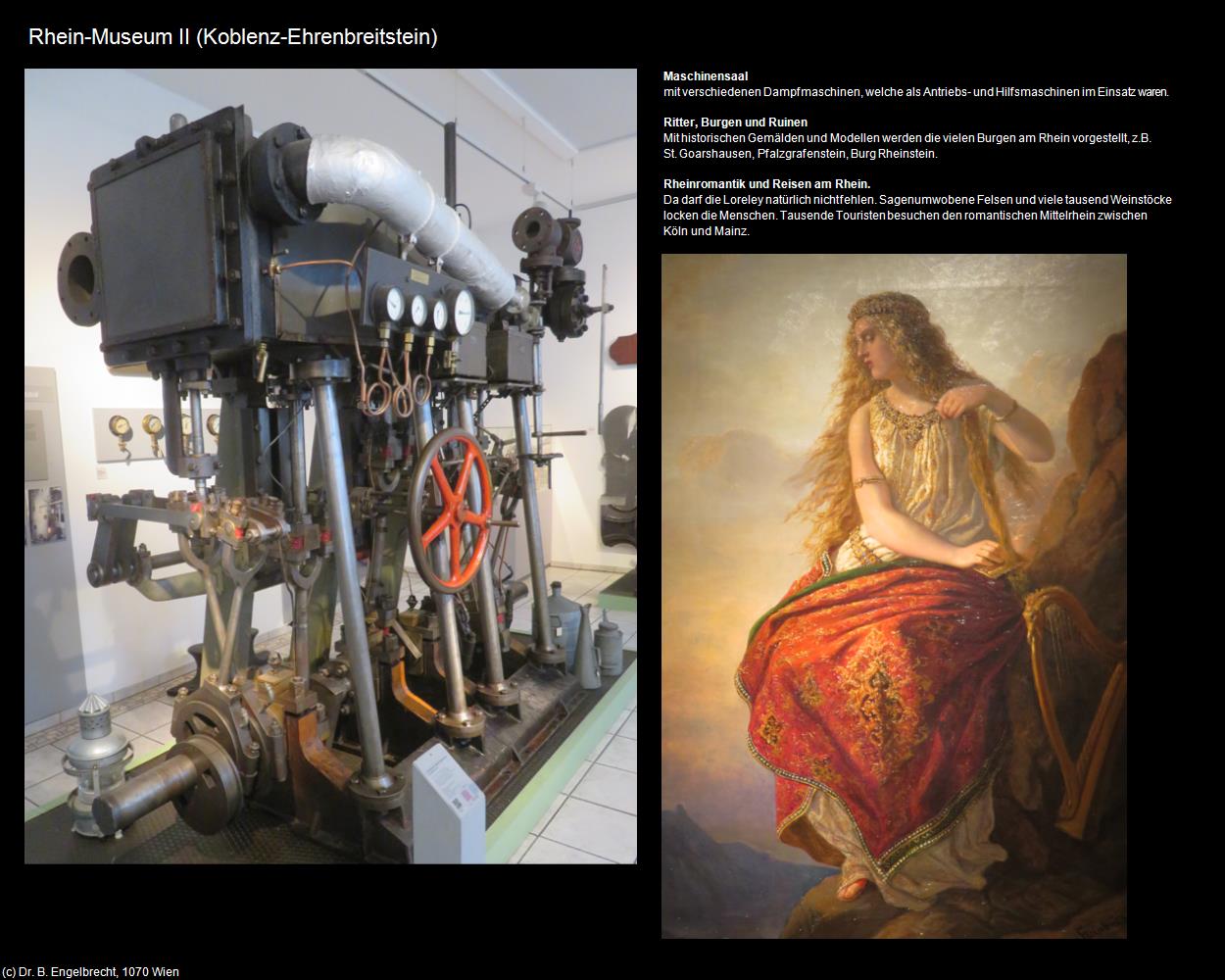Click the copyright notice Dr. B. Engelbrecht
Screen dimensions: 1225x980
[91, 972]
